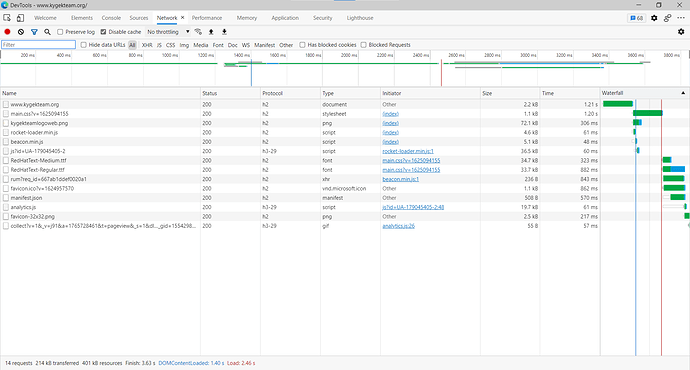Check Hide data URLs option
Image resolution: width=690 pixels, height=370 pixels.
click(x=84, y=45)
